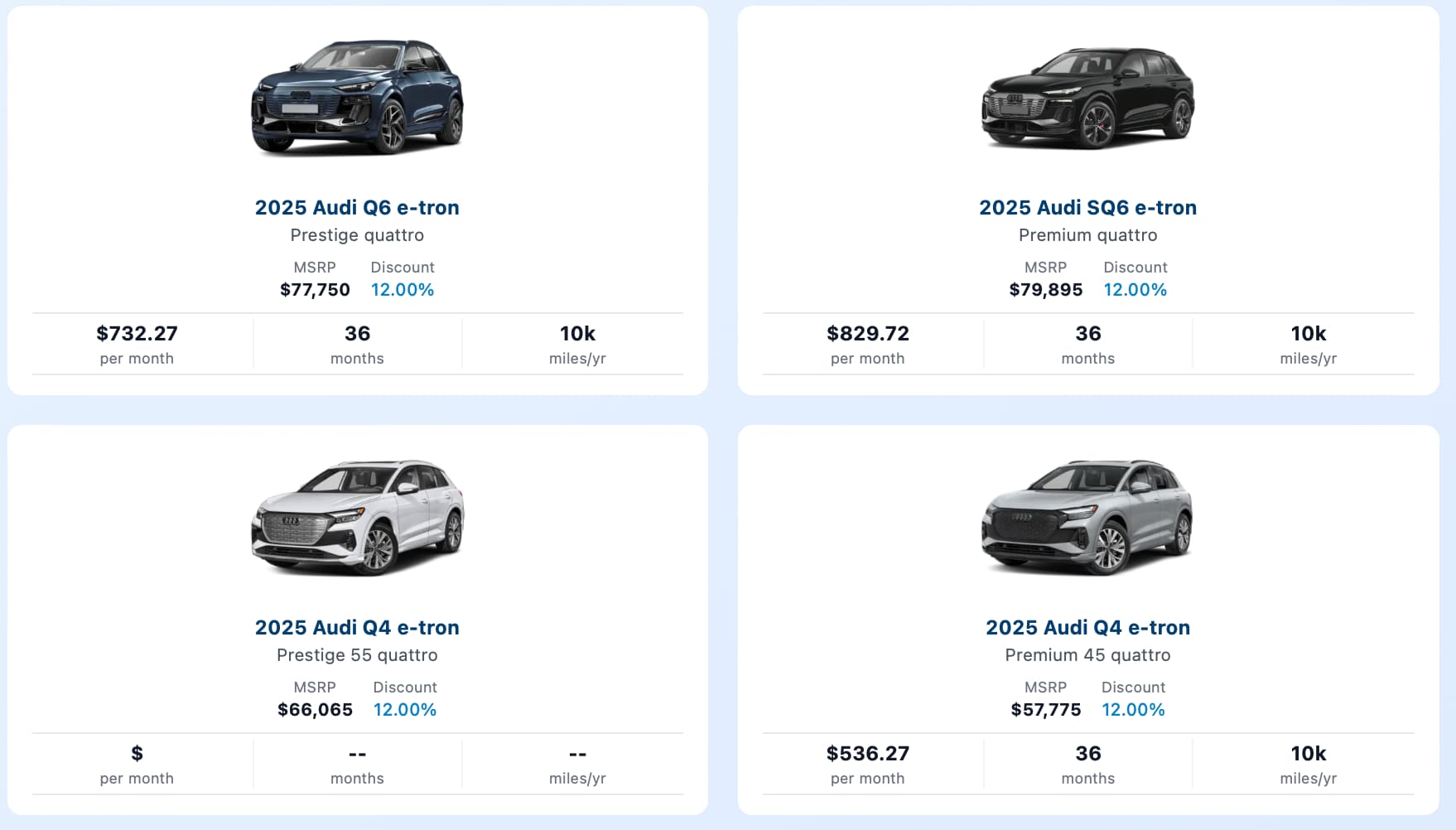
Task: Open the 2025 Audi Q4 e-tron Premium 45 title
Action: tap(1087, 627)
